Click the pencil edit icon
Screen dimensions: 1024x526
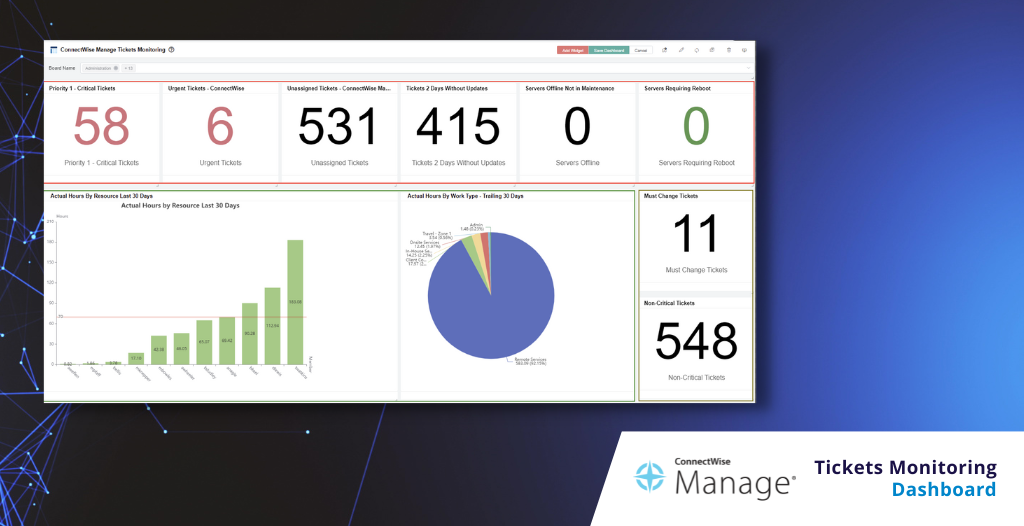681,50
